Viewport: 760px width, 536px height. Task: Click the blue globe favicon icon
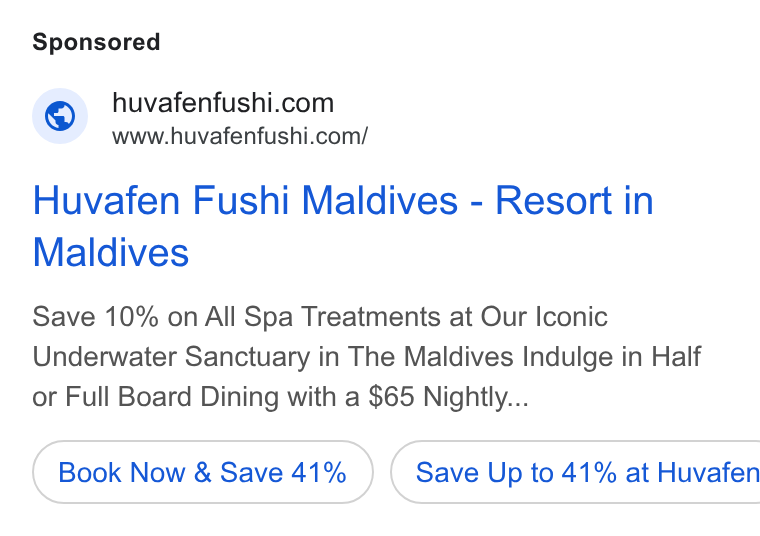[60, 116]
